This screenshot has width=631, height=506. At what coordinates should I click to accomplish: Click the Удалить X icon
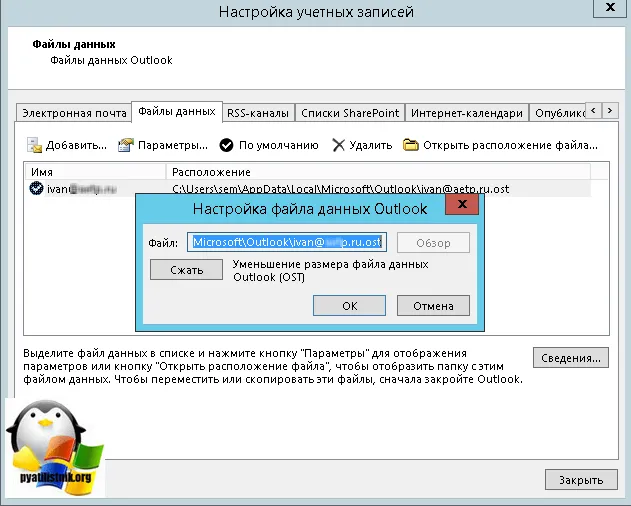(338, 145)
